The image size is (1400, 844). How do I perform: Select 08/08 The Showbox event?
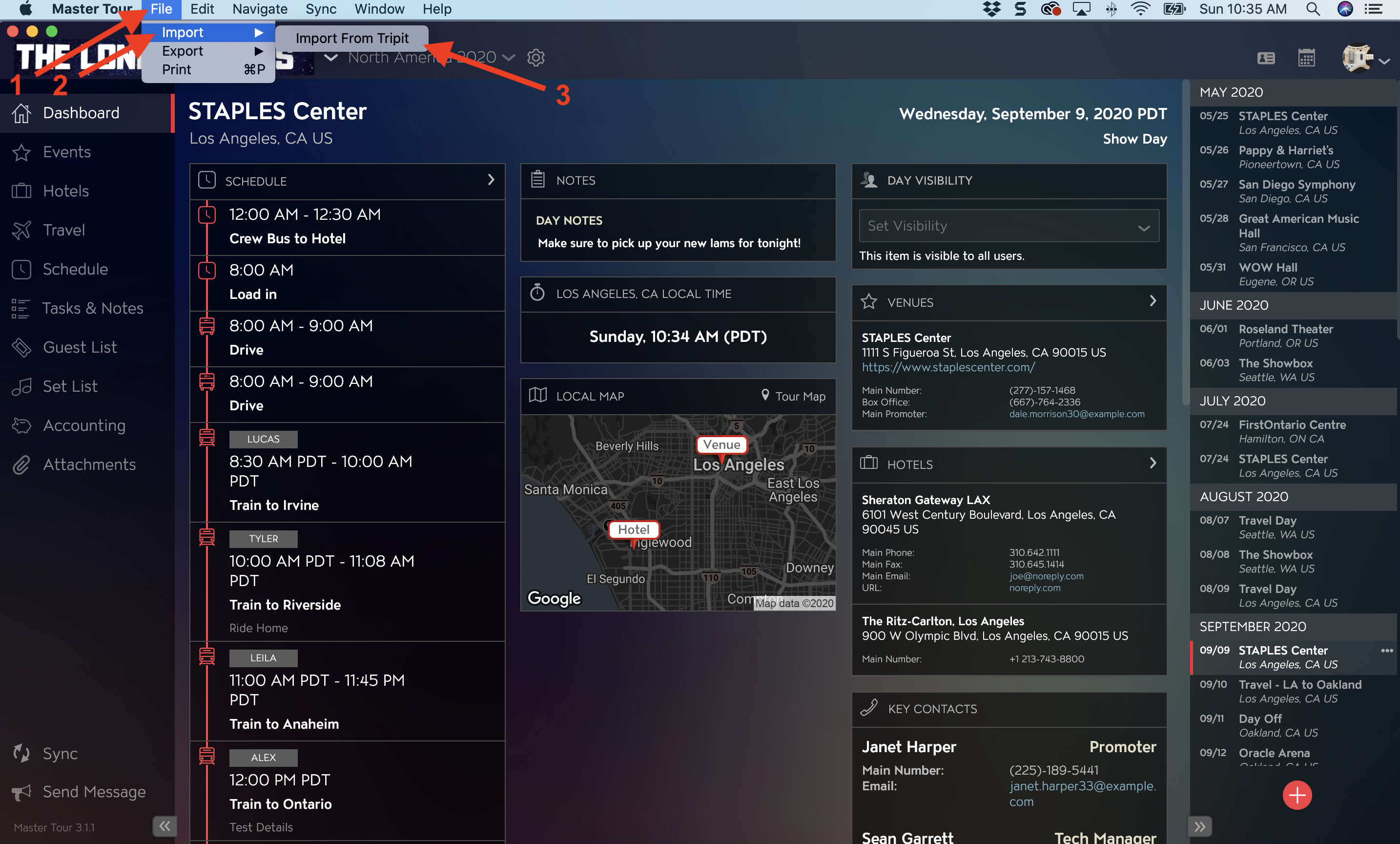1293,562
